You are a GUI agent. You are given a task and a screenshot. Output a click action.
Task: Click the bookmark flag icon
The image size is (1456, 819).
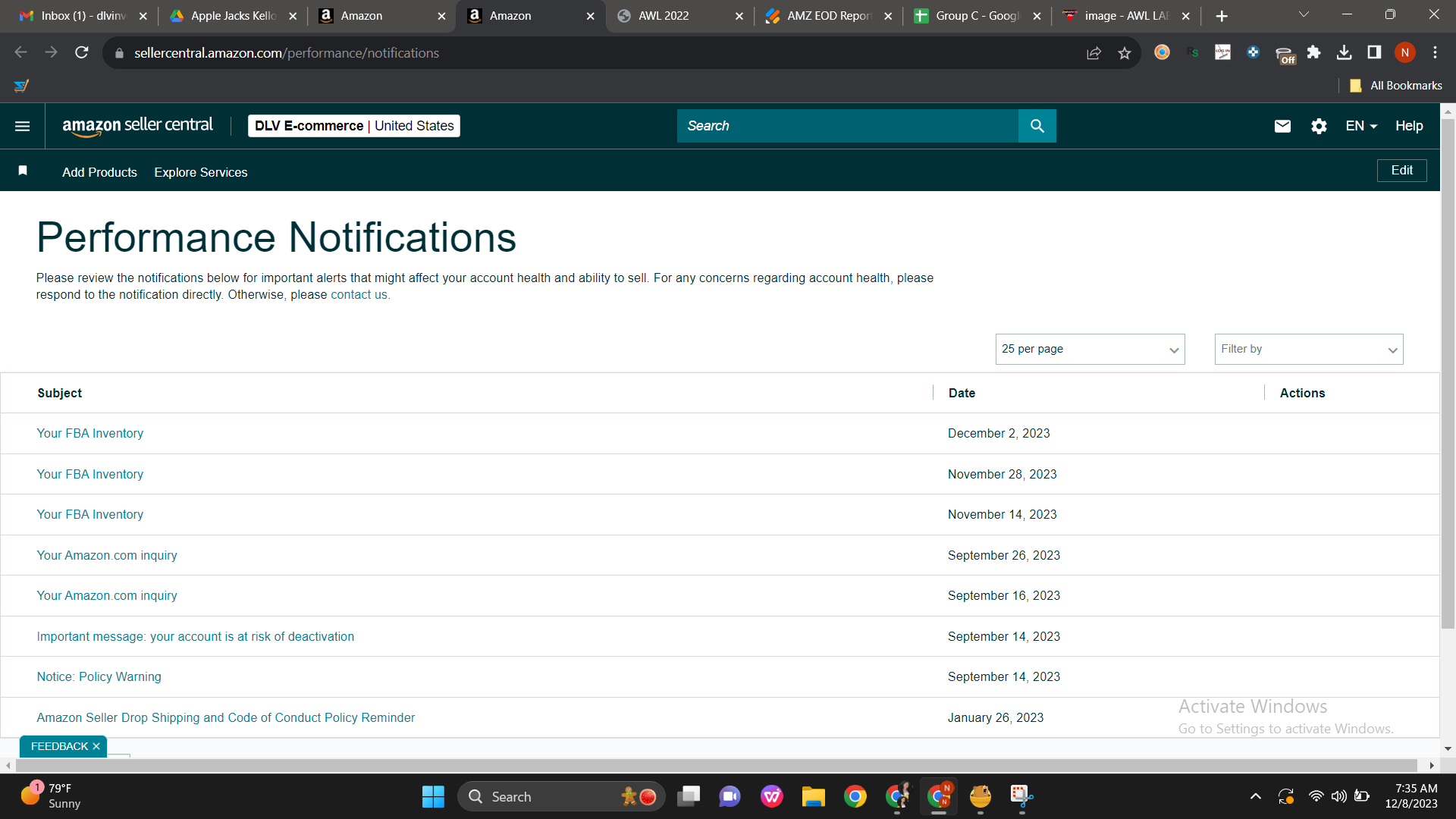(x=23, y=171)
